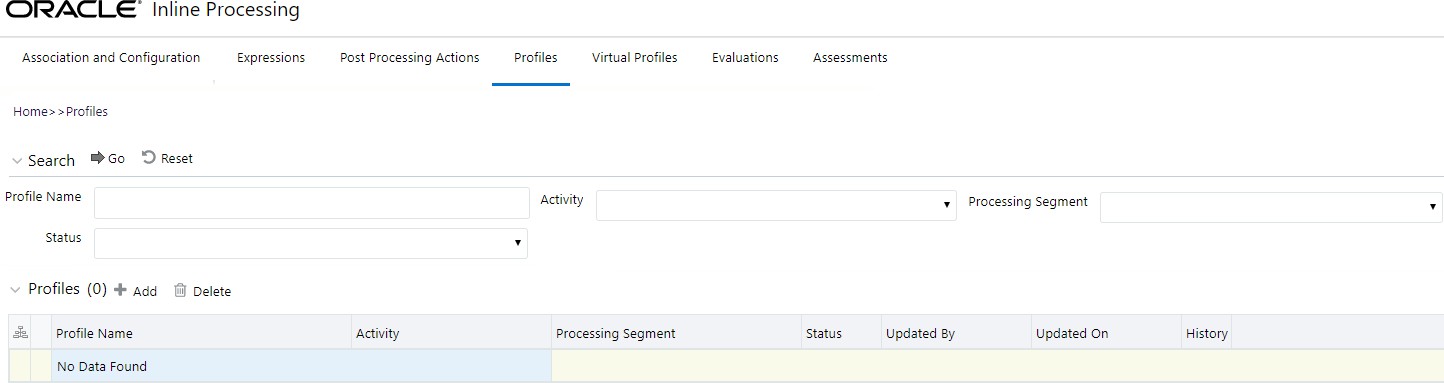This screenshot has width=1444, height=383.
Task: Click the Add plus icon
Action: [x=120, y=290]
